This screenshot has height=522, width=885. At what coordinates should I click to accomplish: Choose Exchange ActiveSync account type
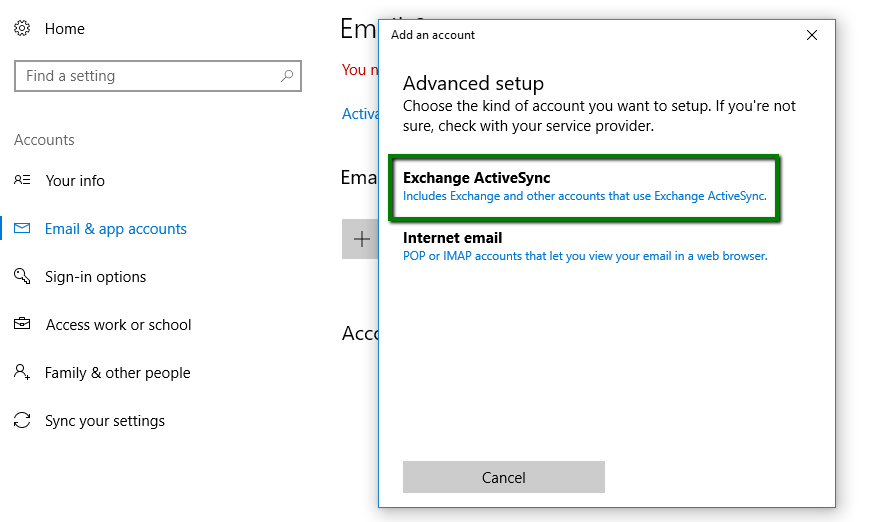pyautogui.click(x=476, y=178)
